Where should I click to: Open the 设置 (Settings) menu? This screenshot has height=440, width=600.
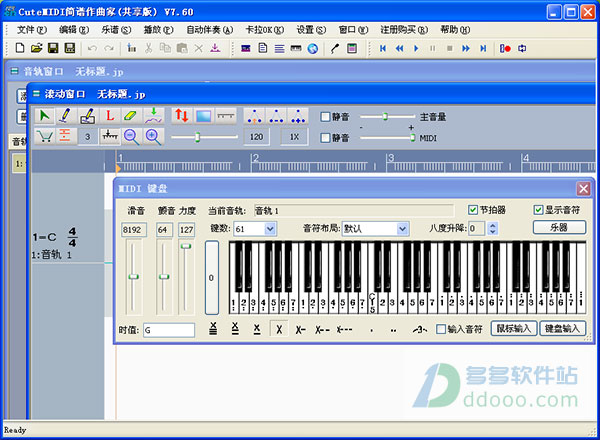click(311, 29)
